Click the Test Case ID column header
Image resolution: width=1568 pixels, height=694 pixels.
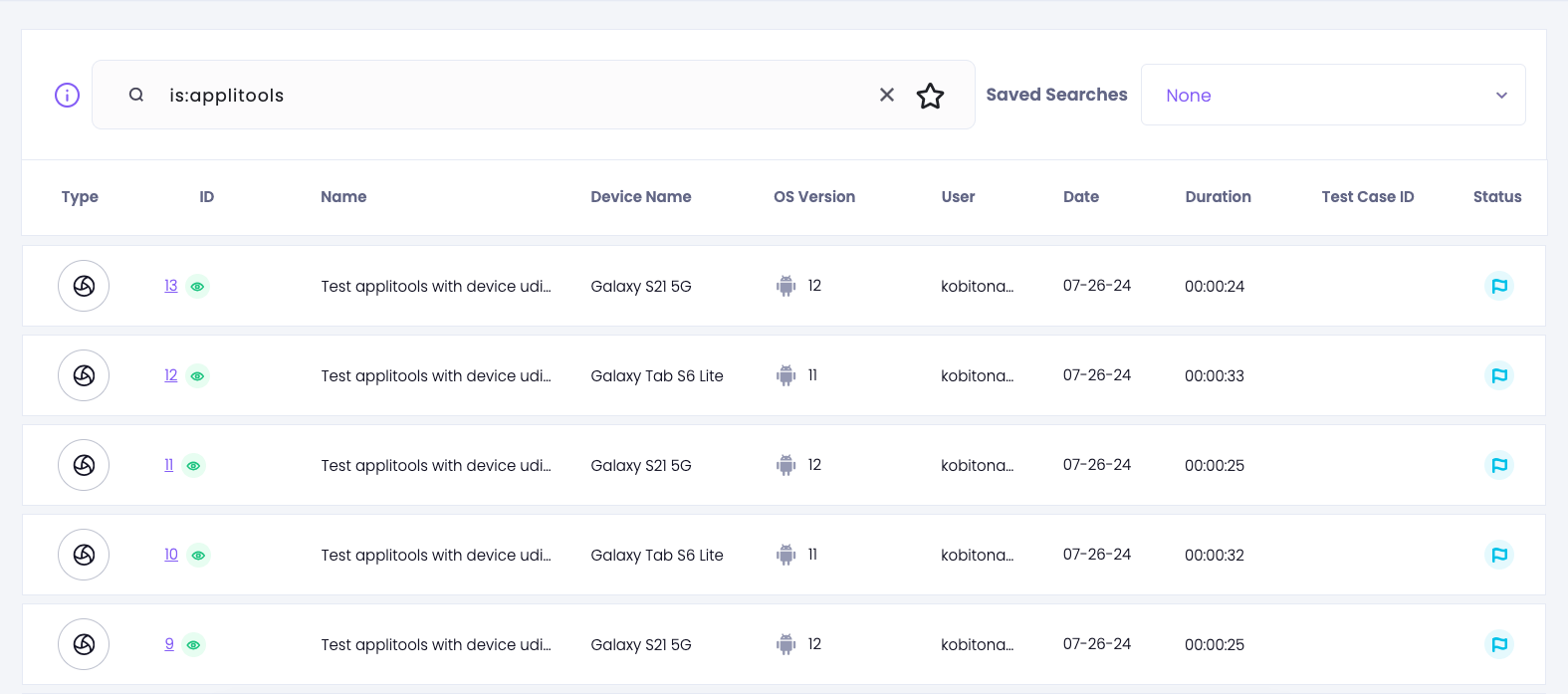click(x=1368, y=197)
